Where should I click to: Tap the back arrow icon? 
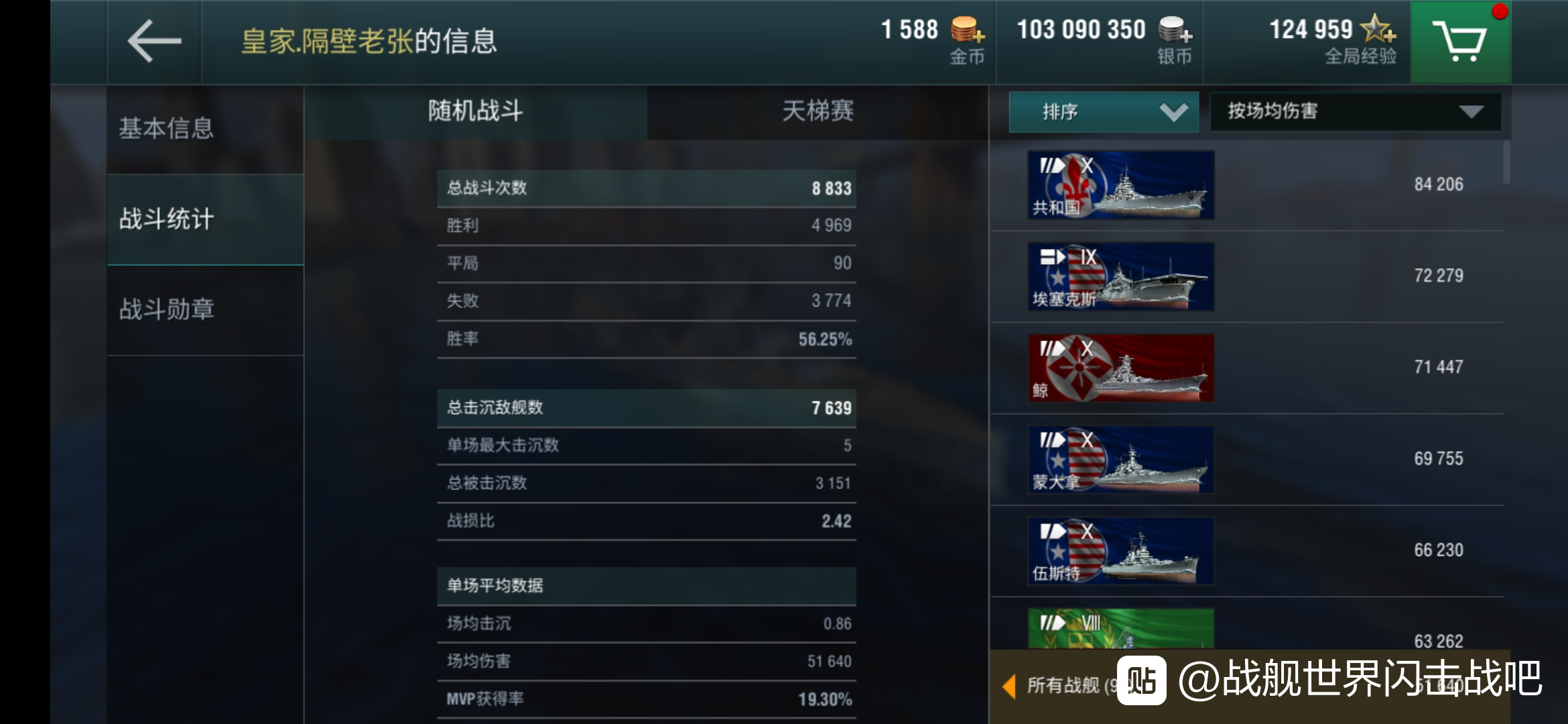coord(155,42)
